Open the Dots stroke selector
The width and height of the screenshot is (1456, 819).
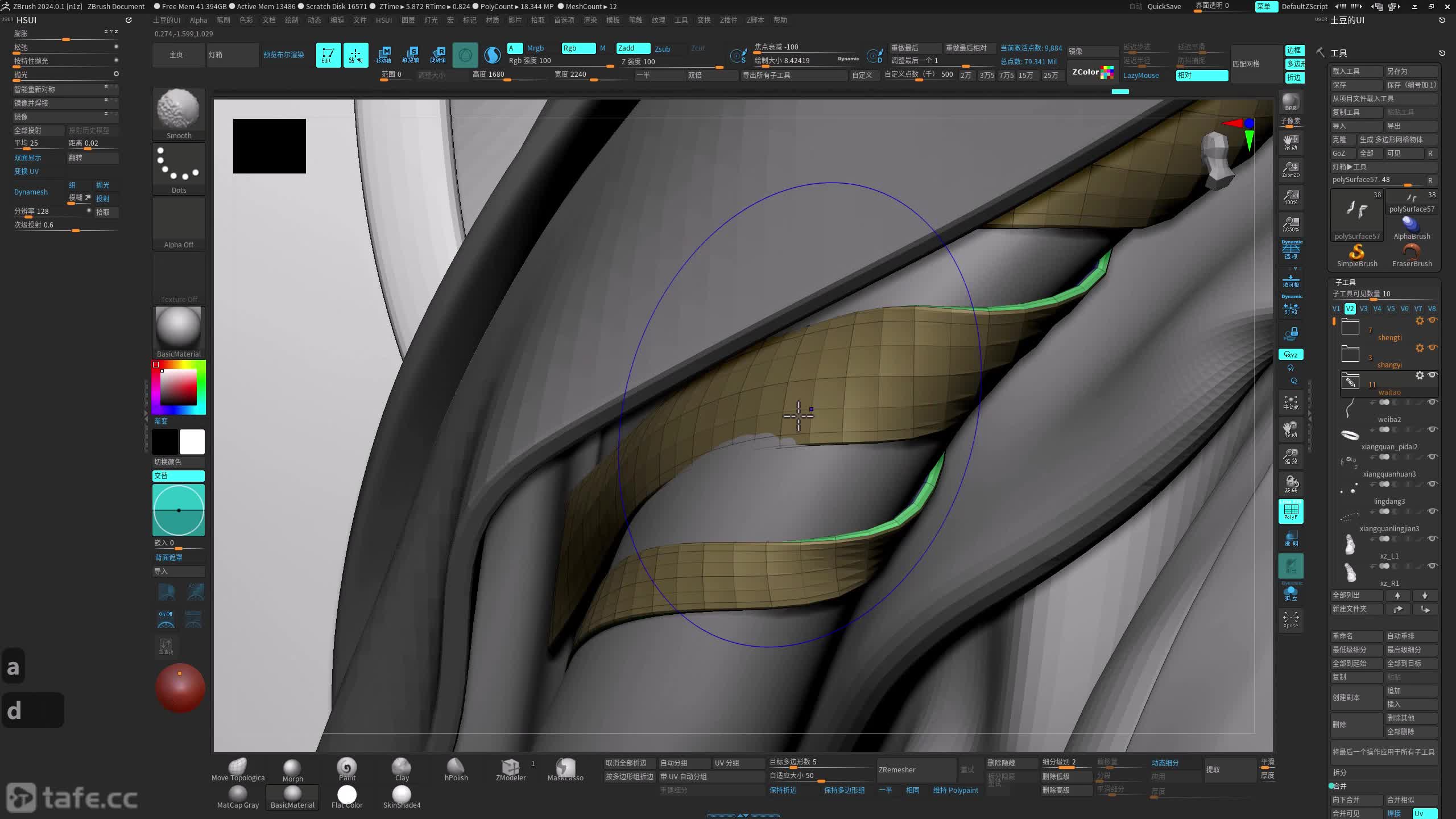(x=179, y=168)
